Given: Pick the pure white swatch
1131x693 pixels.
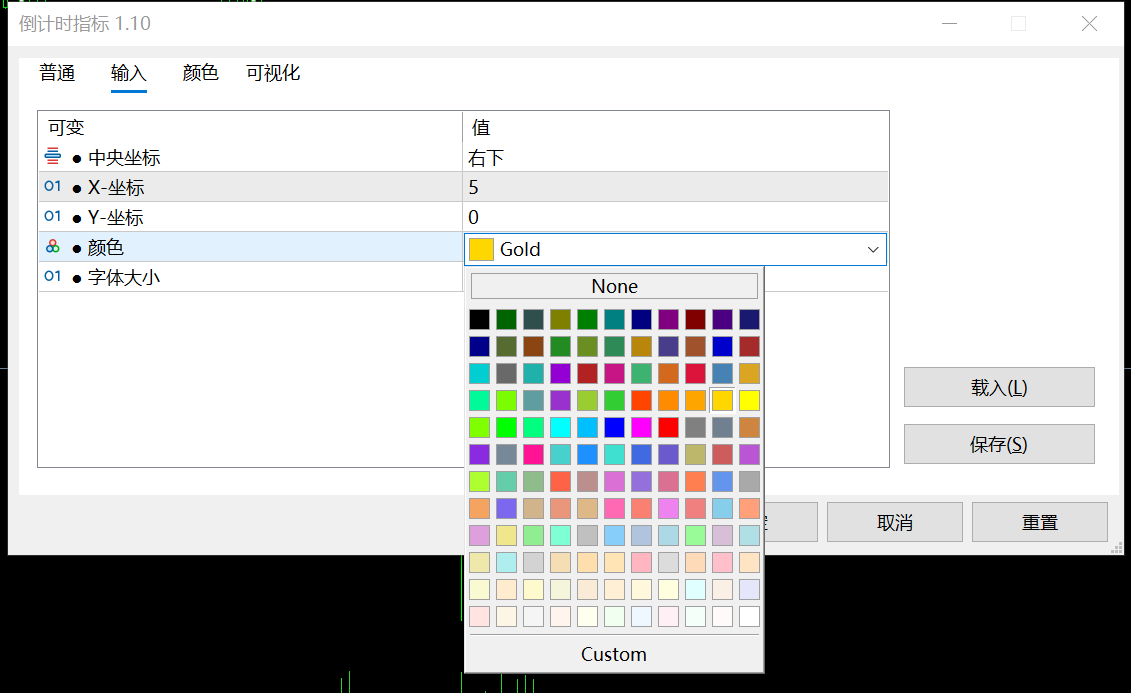Looking at the screenshot, I should coord(749,617).
